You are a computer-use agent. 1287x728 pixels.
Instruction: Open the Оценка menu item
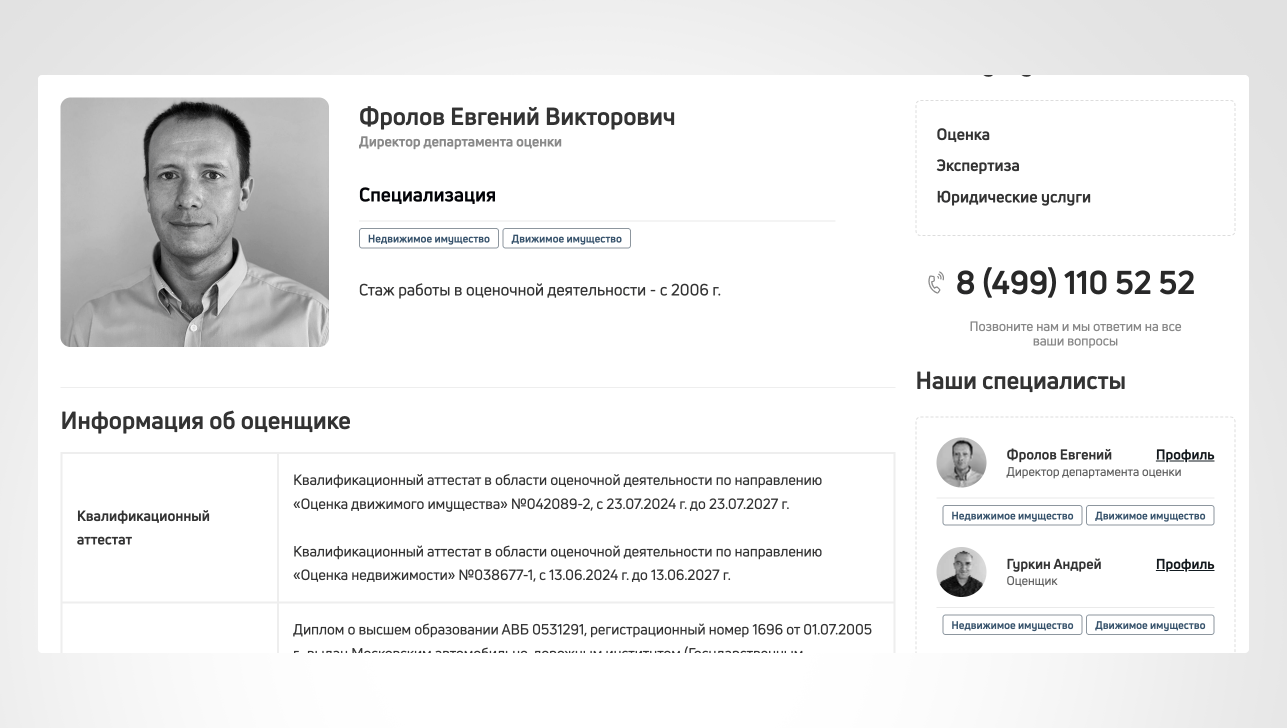[963, 134]
